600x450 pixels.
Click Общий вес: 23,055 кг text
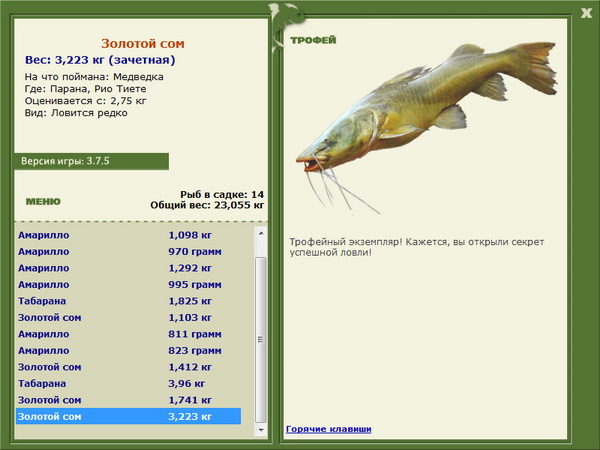[207, 205]
